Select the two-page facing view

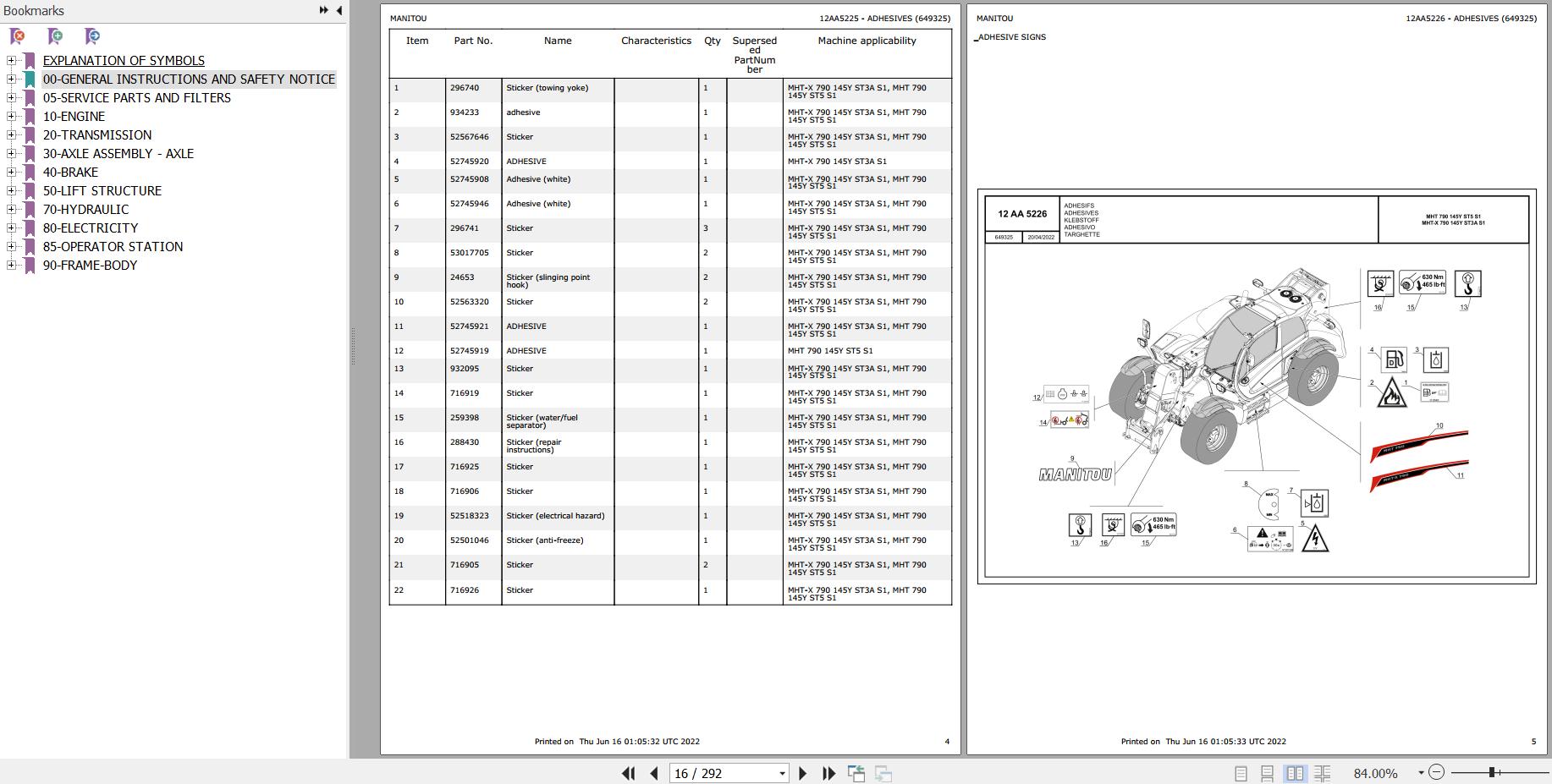1295,773
